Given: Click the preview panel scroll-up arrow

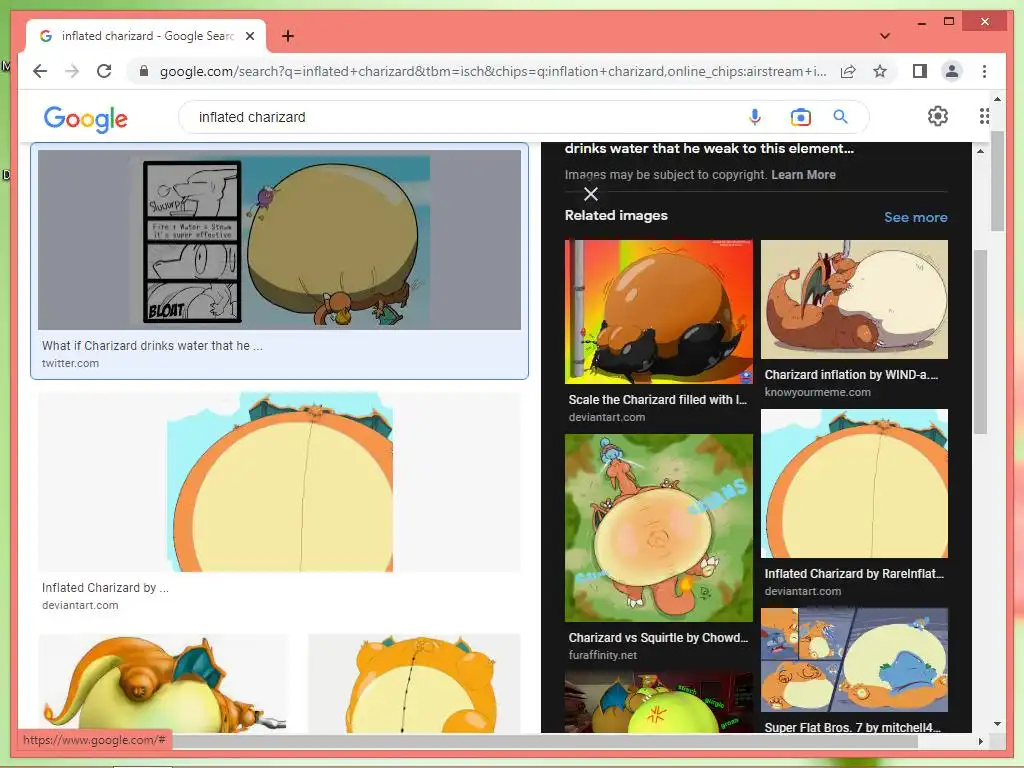Looking at the screenshot, I should point(980,151).
